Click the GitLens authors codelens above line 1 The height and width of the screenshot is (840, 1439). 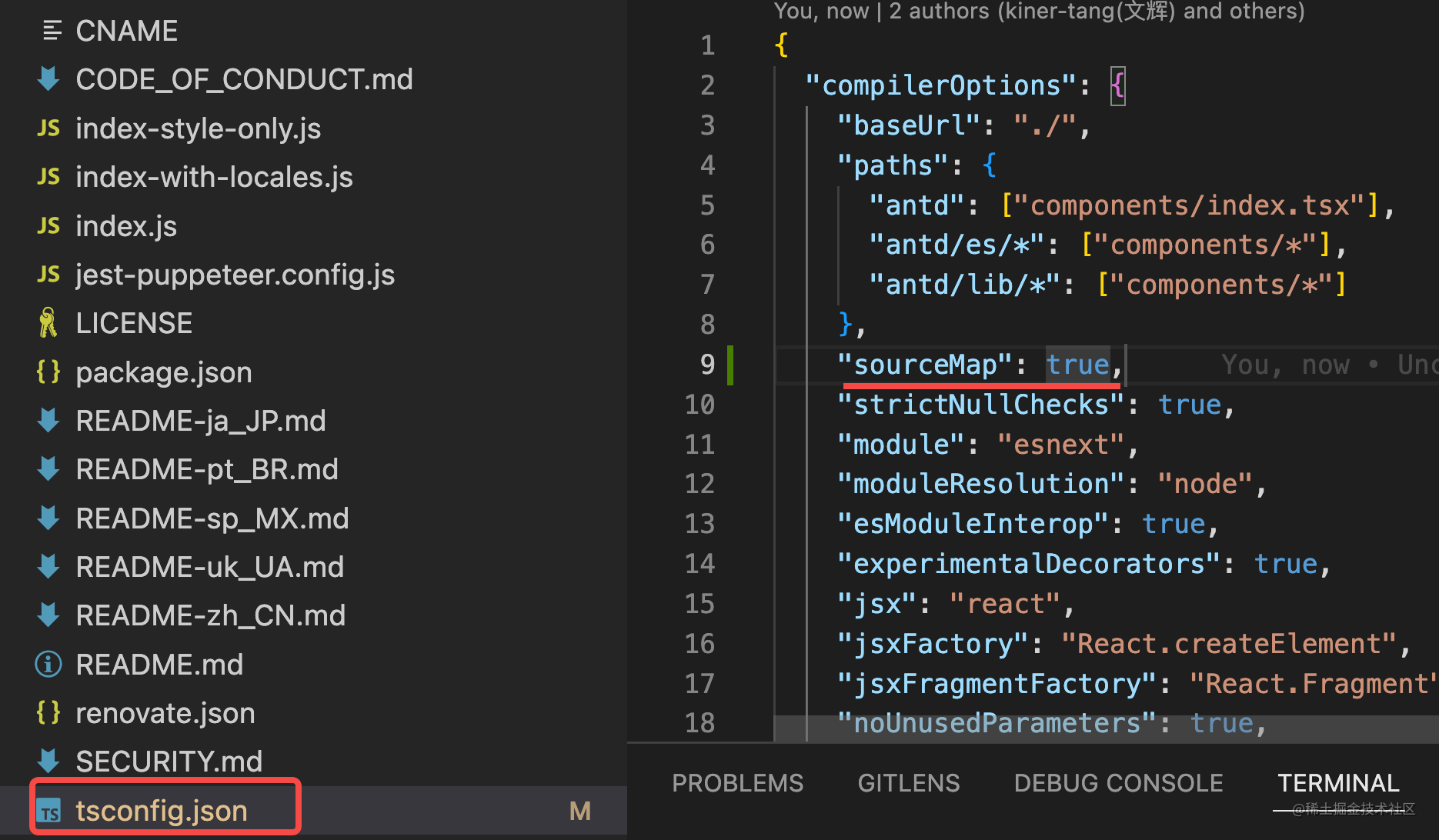click(1039, 12)
